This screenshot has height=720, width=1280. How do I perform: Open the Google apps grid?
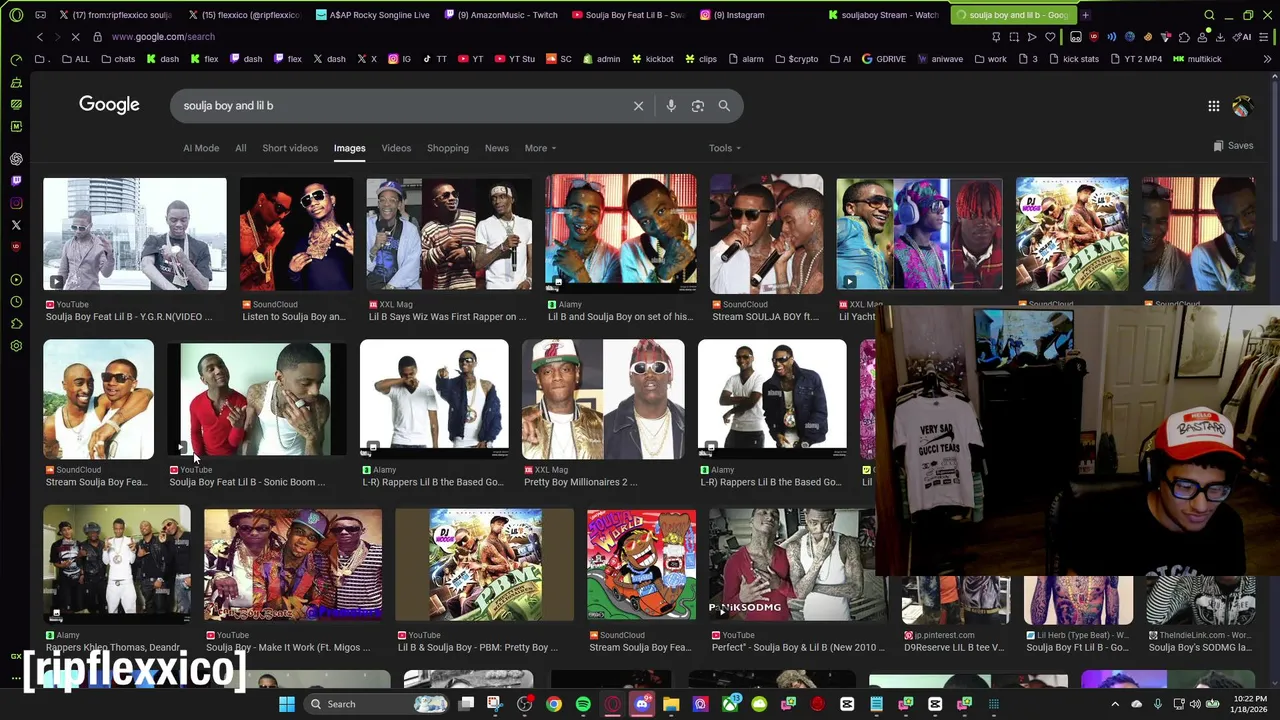[x=1213, y=106]
